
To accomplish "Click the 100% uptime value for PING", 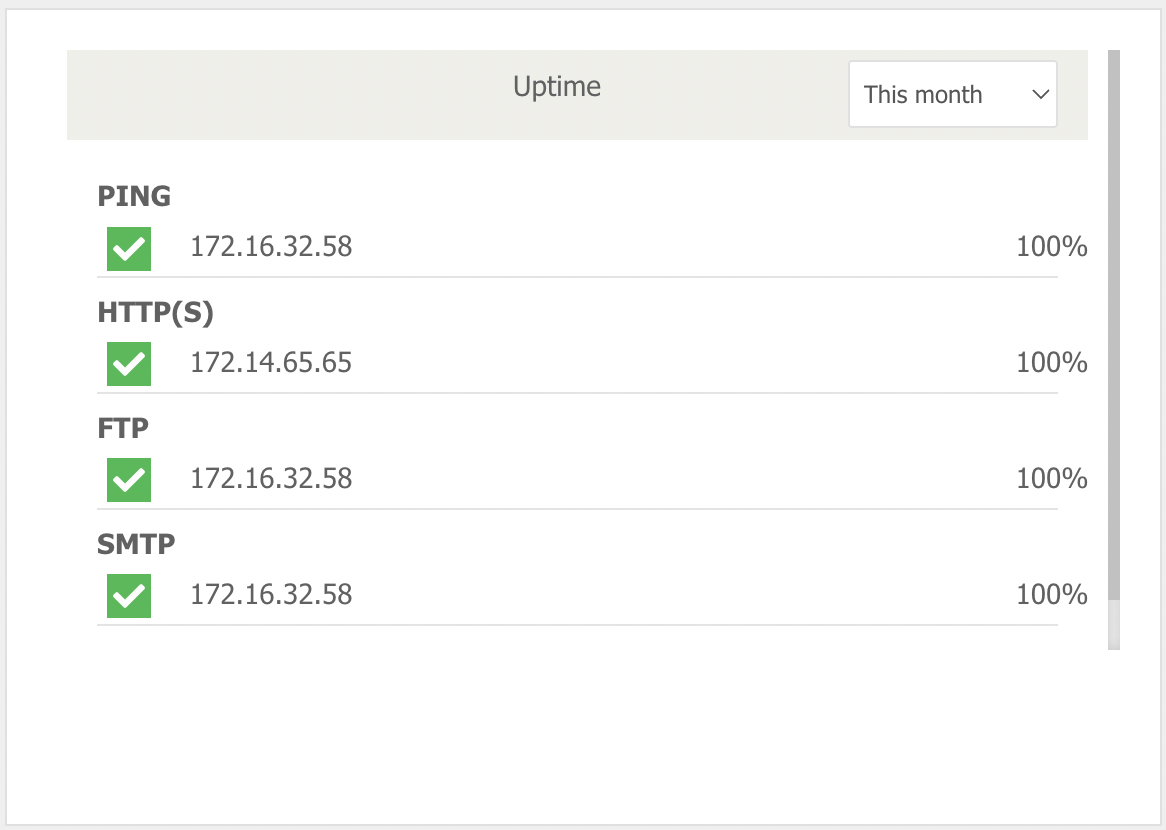I will [1051, 247].
